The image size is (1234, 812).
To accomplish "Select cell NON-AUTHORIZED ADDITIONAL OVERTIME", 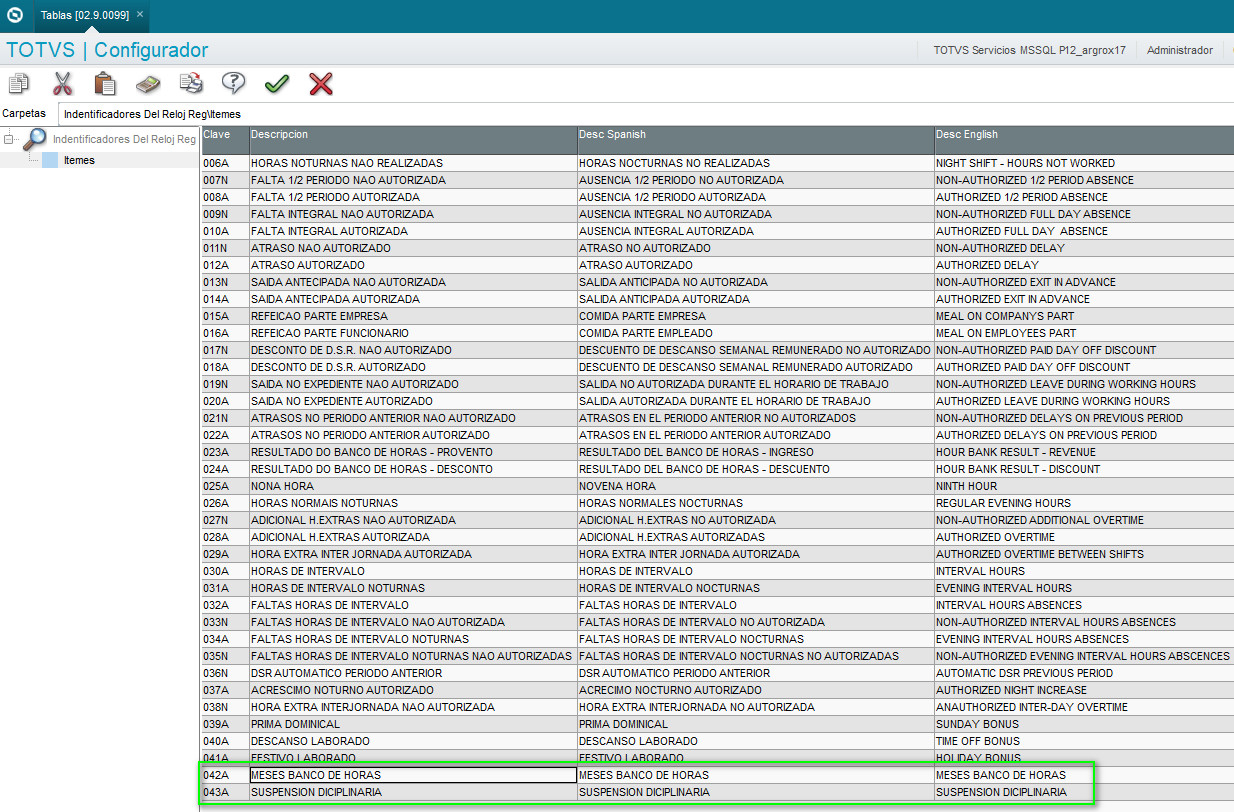I will coord(1084,520).
